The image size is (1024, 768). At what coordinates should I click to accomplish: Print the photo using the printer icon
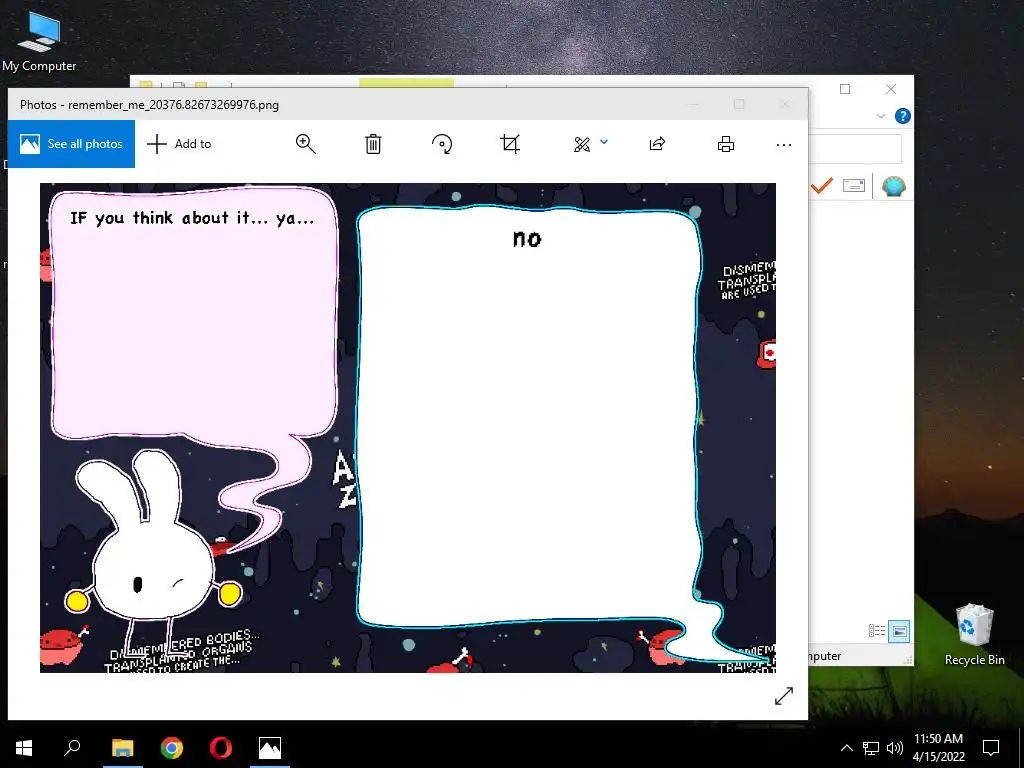pos(726,144)
